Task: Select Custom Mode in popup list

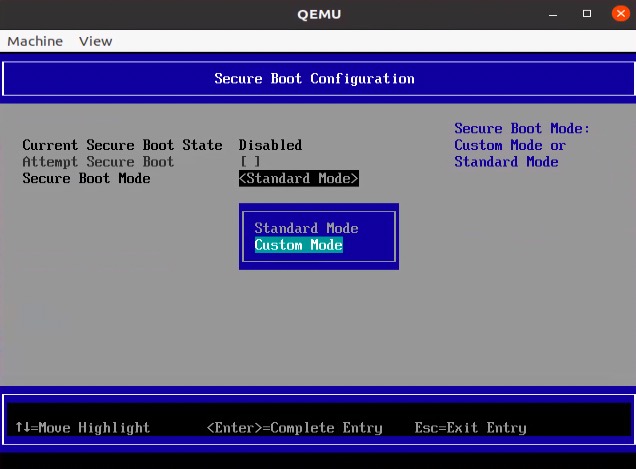Action: [299, 245]
